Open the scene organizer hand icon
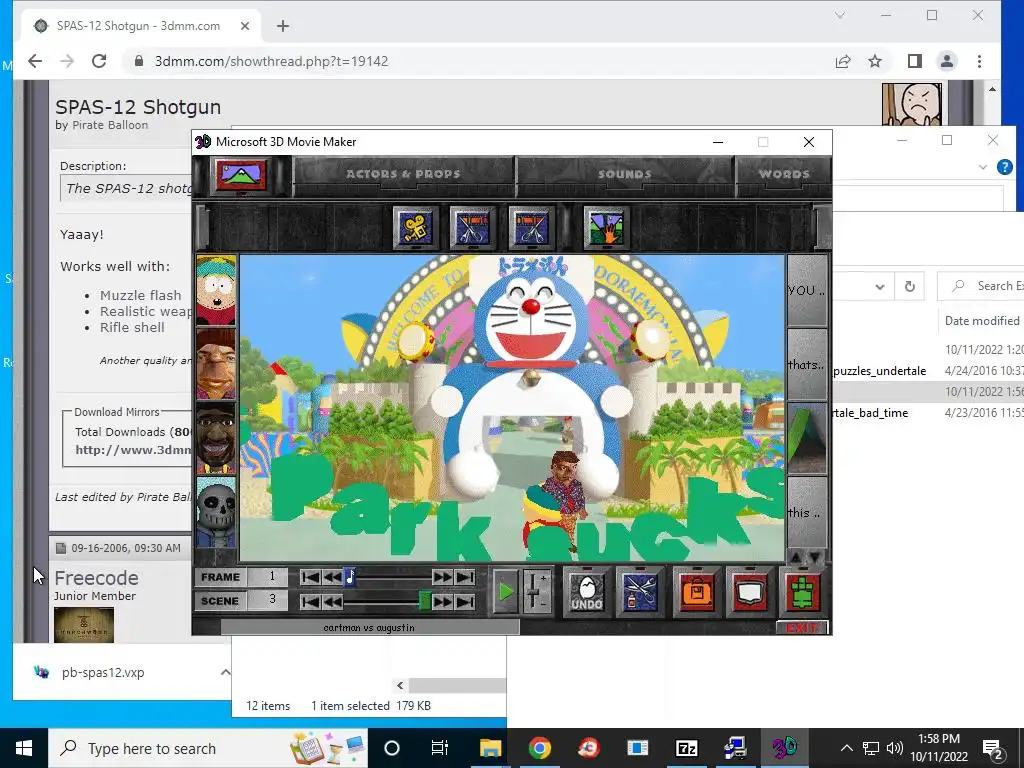 (606, 228)
